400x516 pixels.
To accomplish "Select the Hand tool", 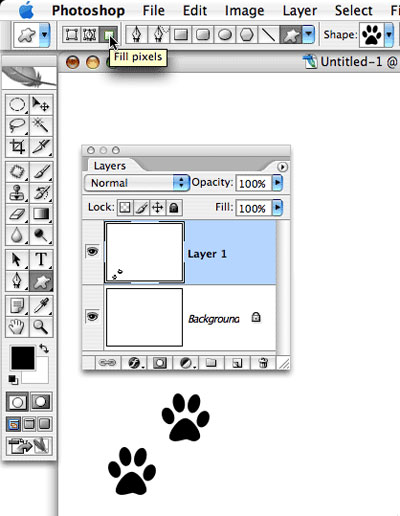I will click(x=17, y=327).
